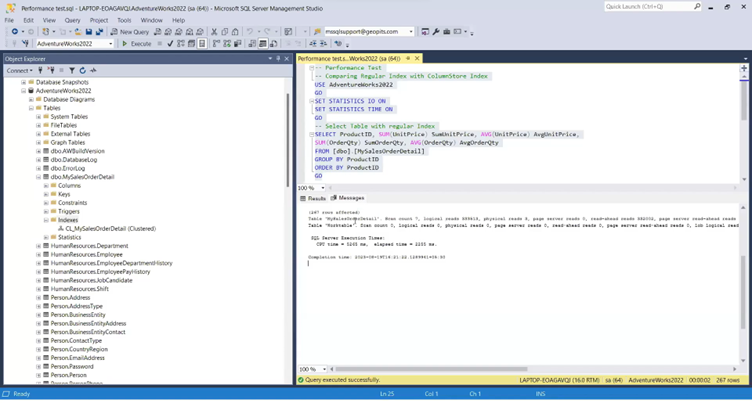Click the Copy icon in toolbar

(x=224, y=32)
